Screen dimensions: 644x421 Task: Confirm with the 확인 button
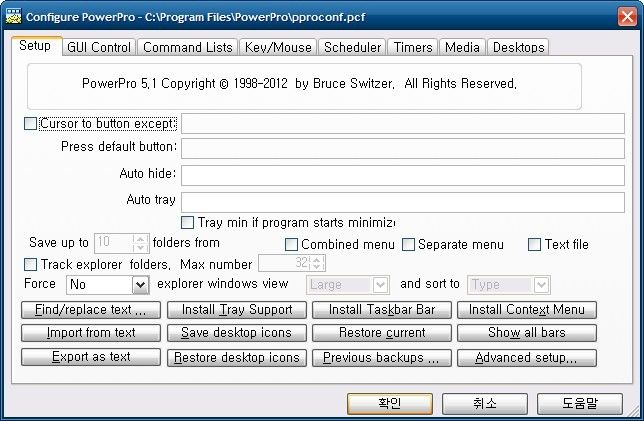(390, 404)
